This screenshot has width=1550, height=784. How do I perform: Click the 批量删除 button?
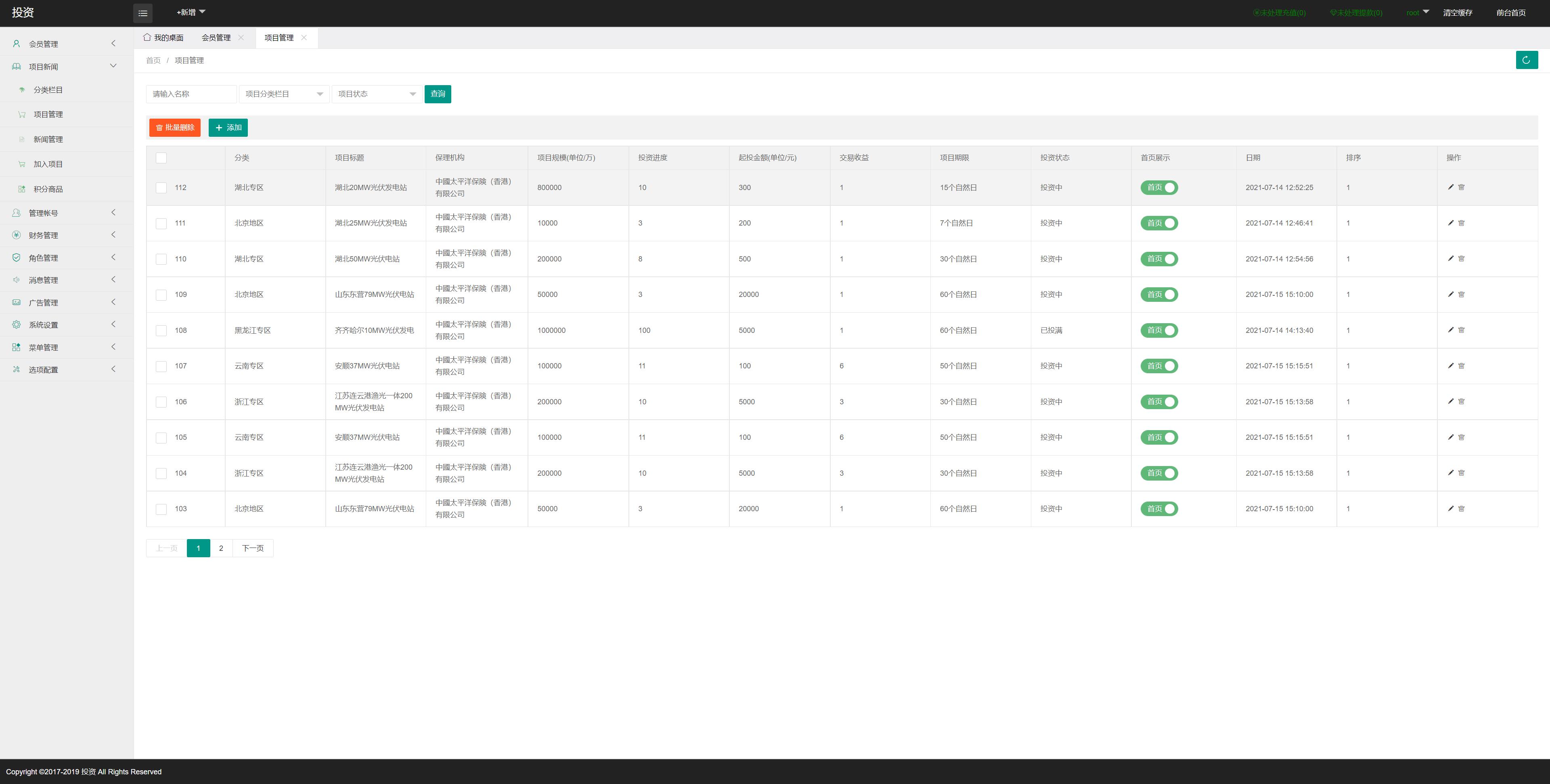[174, 128]
